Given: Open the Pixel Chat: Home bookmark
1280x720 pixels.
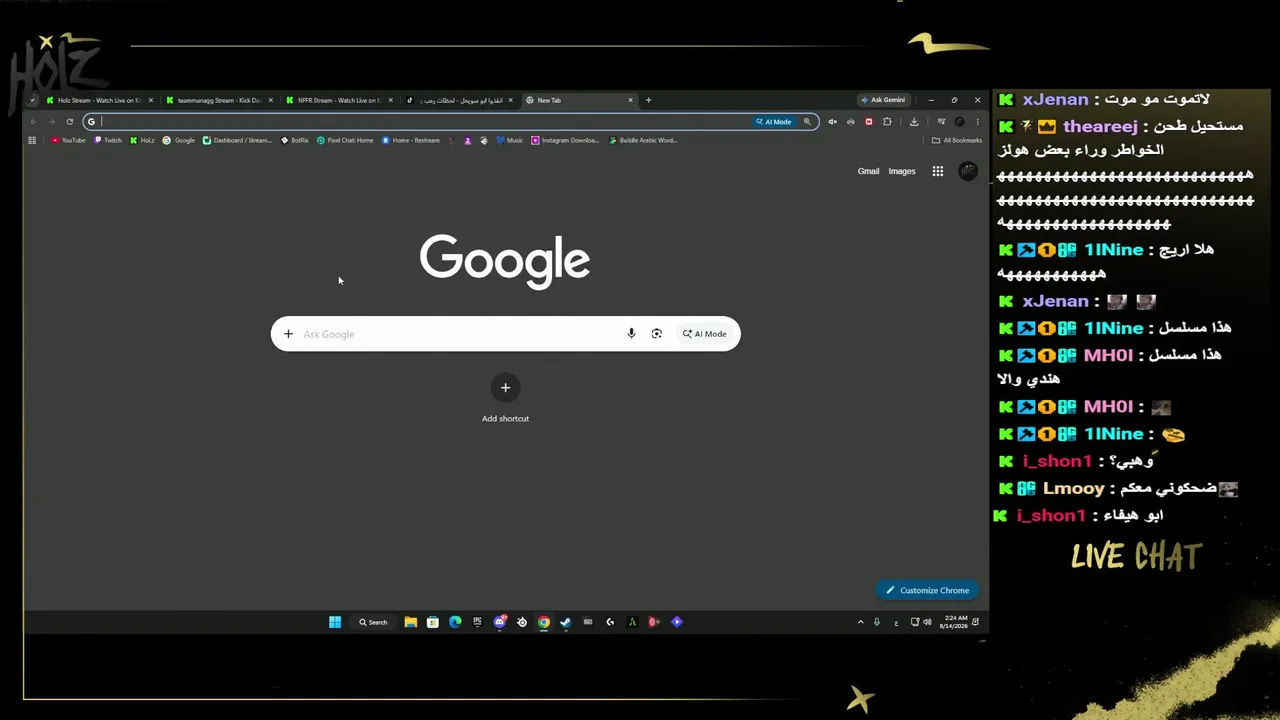Looking at the screenshot, I should coord(345,141).
